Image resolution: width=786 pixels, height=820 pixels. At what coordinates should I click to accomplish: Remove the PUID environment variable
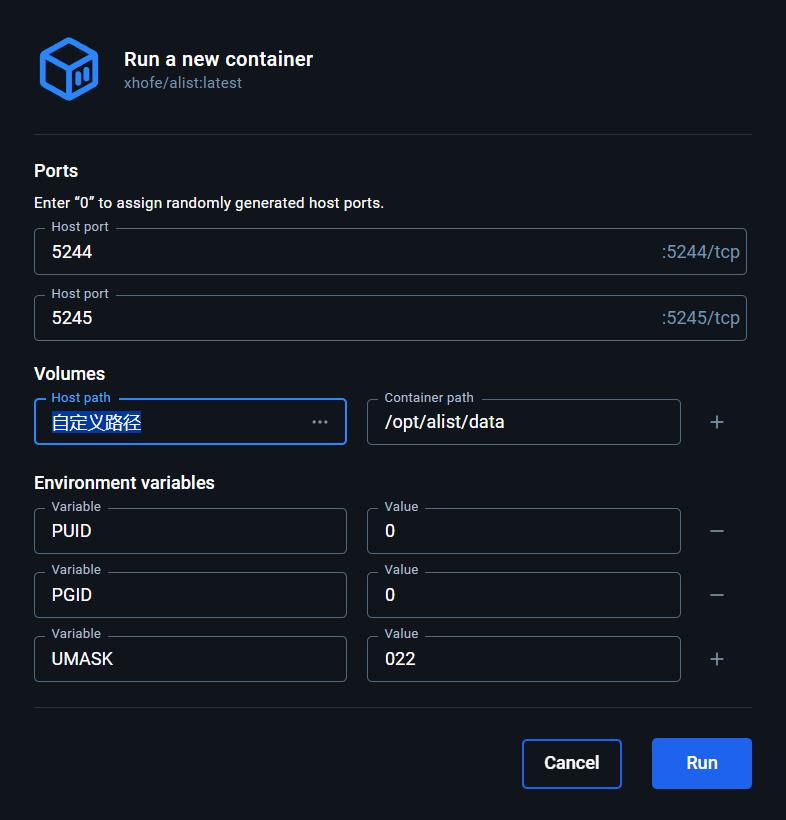point(716,531)
